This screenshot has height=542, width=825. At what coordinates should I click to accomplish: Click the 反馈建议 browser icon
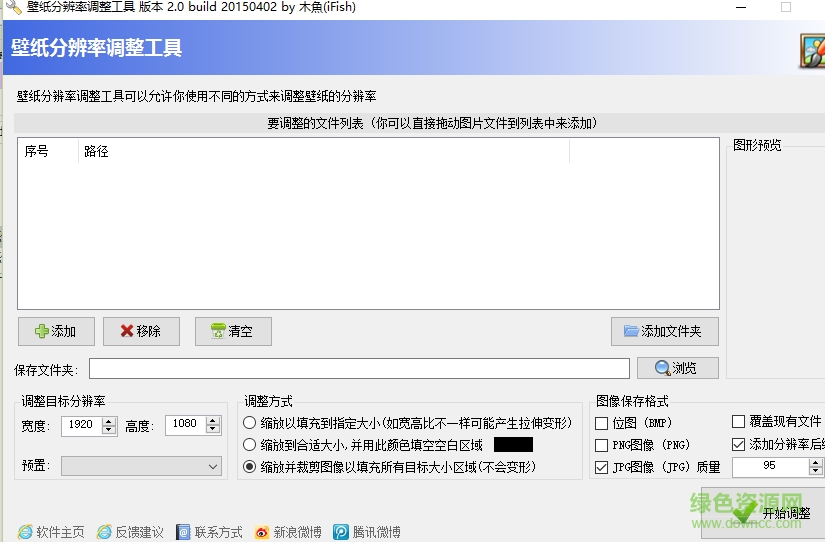coord(104,532)
